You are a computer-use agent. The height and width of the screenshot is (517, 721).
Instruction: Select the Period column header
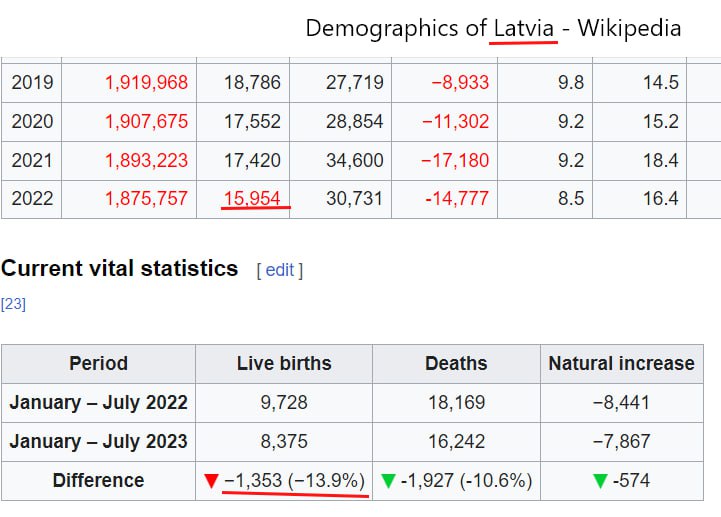click(98, 363)
